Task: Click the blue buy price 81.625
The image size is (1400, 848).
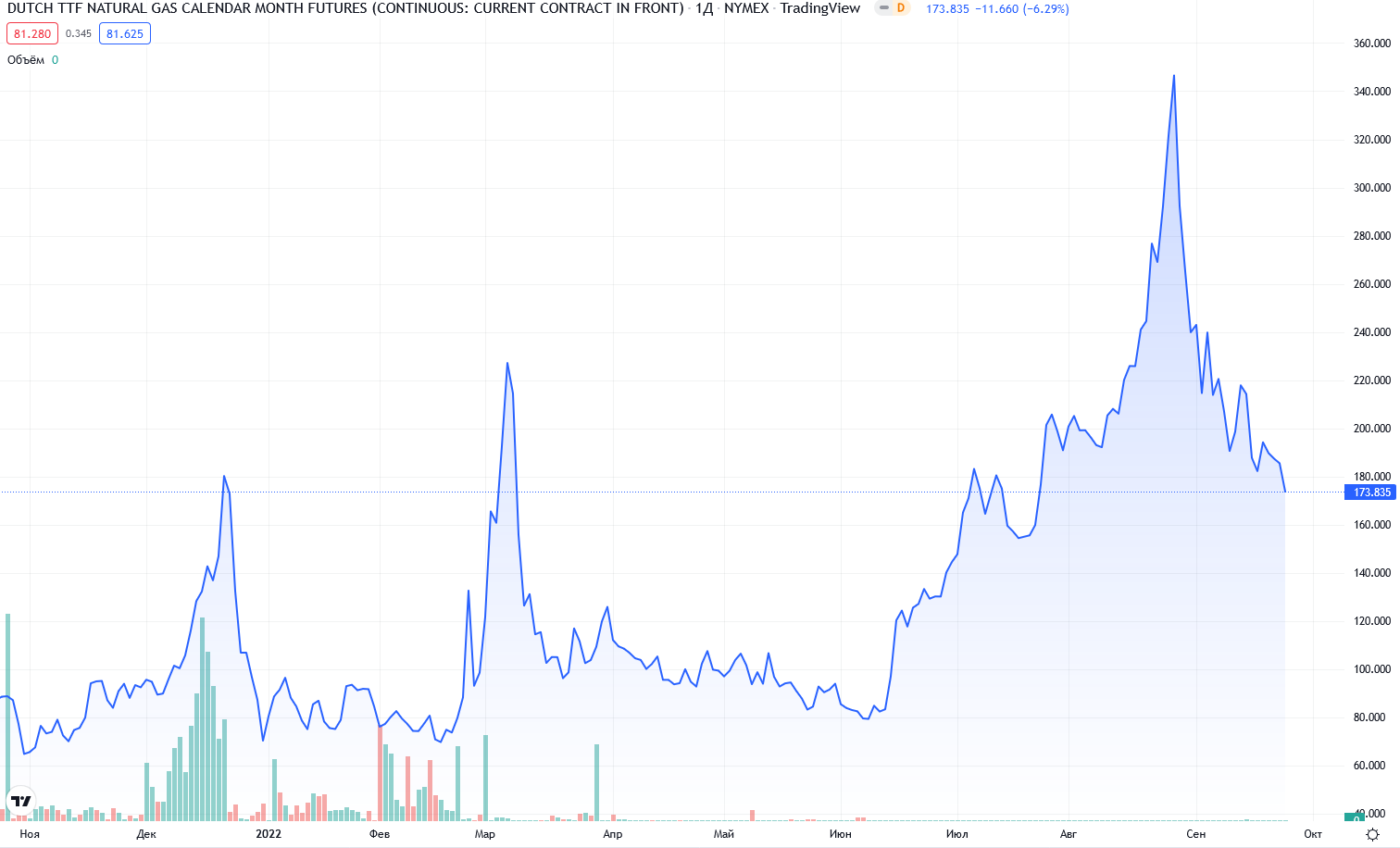Action: 125,34
